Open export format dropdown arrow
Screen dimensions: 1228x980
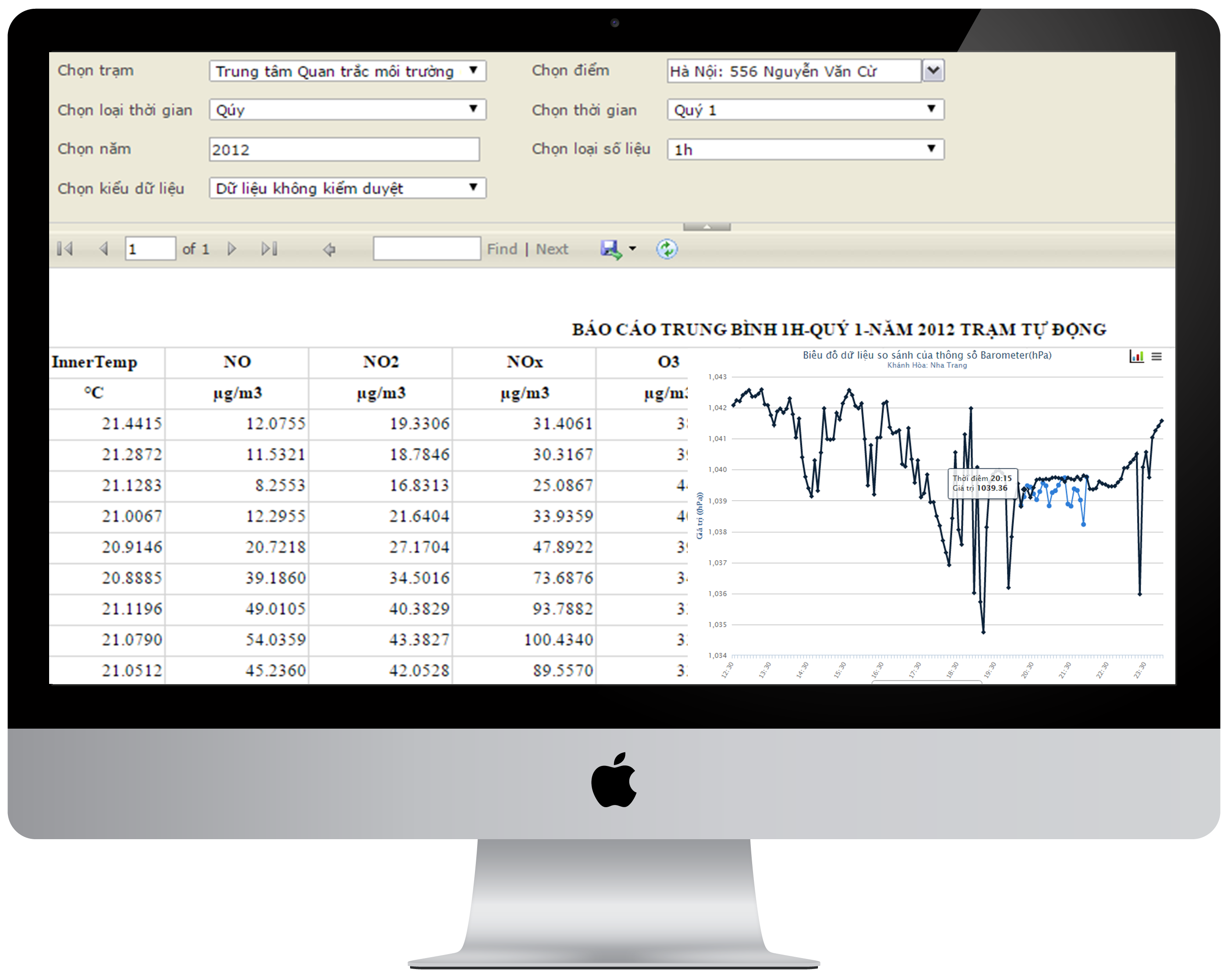tap(632, 249)
